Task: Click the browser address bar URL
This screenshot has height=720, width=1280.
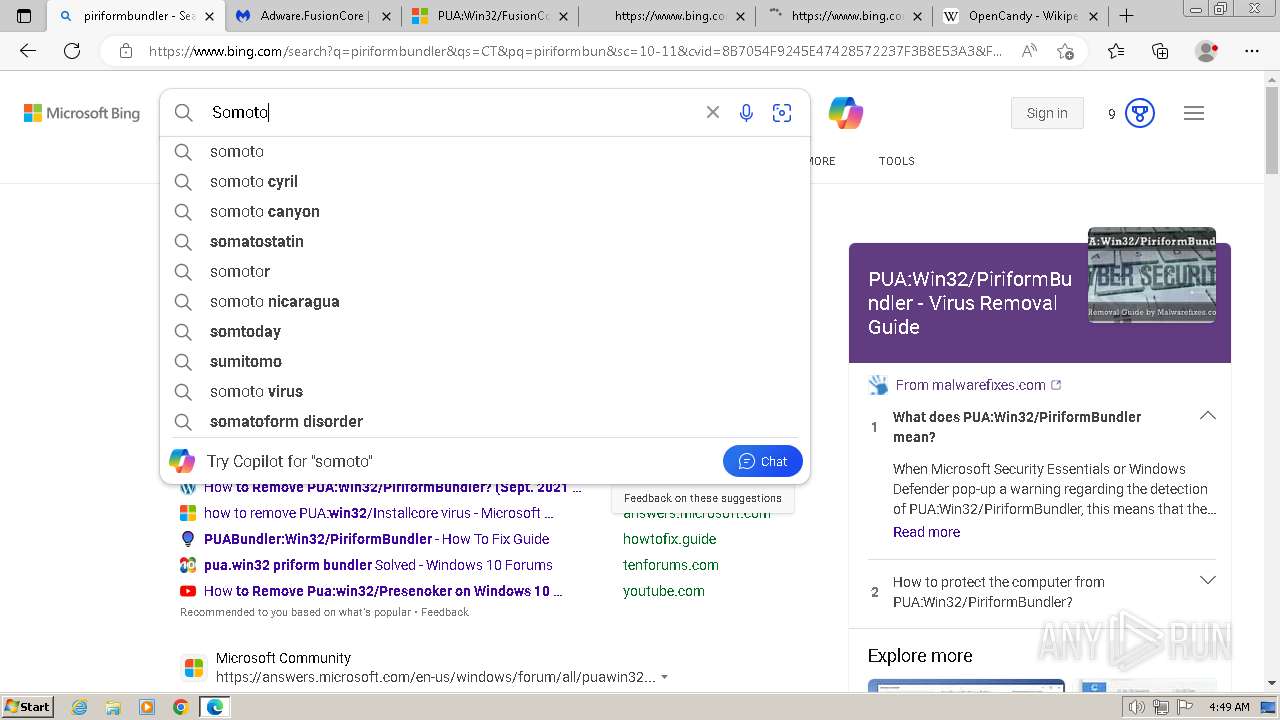Action: tap(575, 51)
